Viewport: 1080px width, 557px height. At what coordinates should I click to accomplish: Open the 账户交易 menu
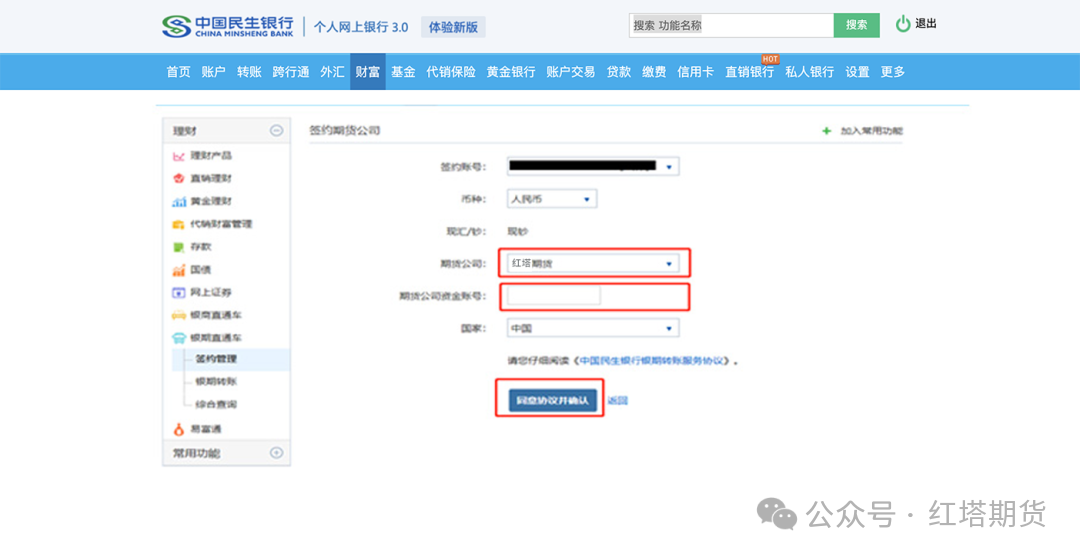571,72
